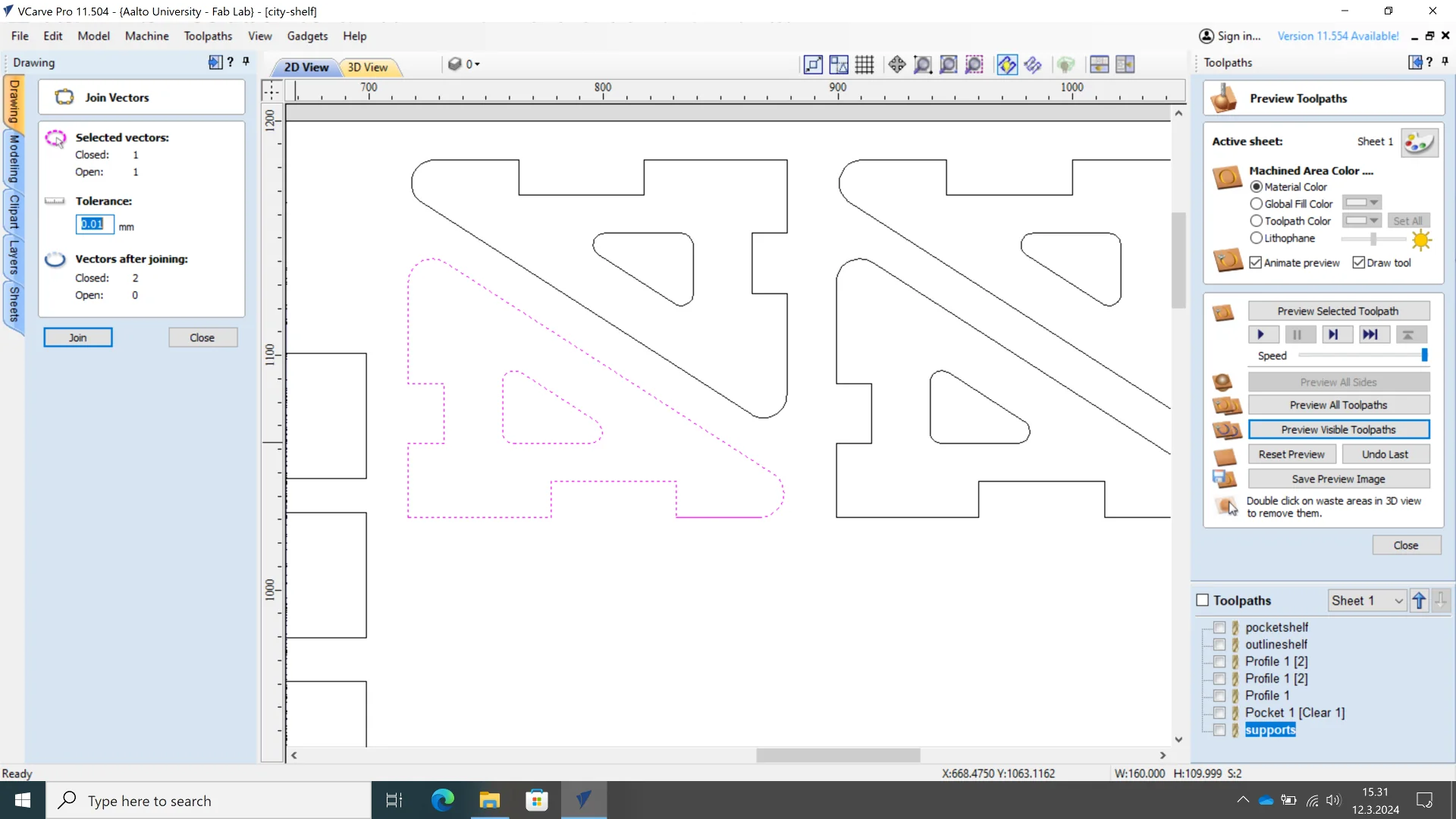Expand the Global Fill Color swatch dropdown
This screenshot has width=1456, height=819.
[x=1373, y=203]
